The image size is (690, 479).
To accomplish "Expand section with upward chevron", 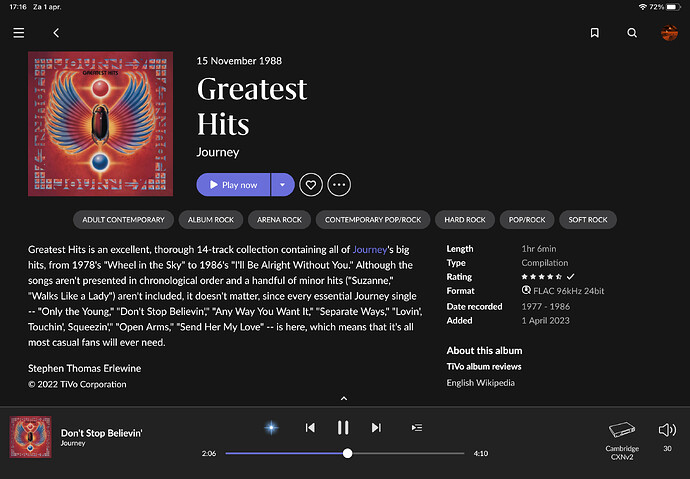I will pyautogui.click(x=344, y=399).
